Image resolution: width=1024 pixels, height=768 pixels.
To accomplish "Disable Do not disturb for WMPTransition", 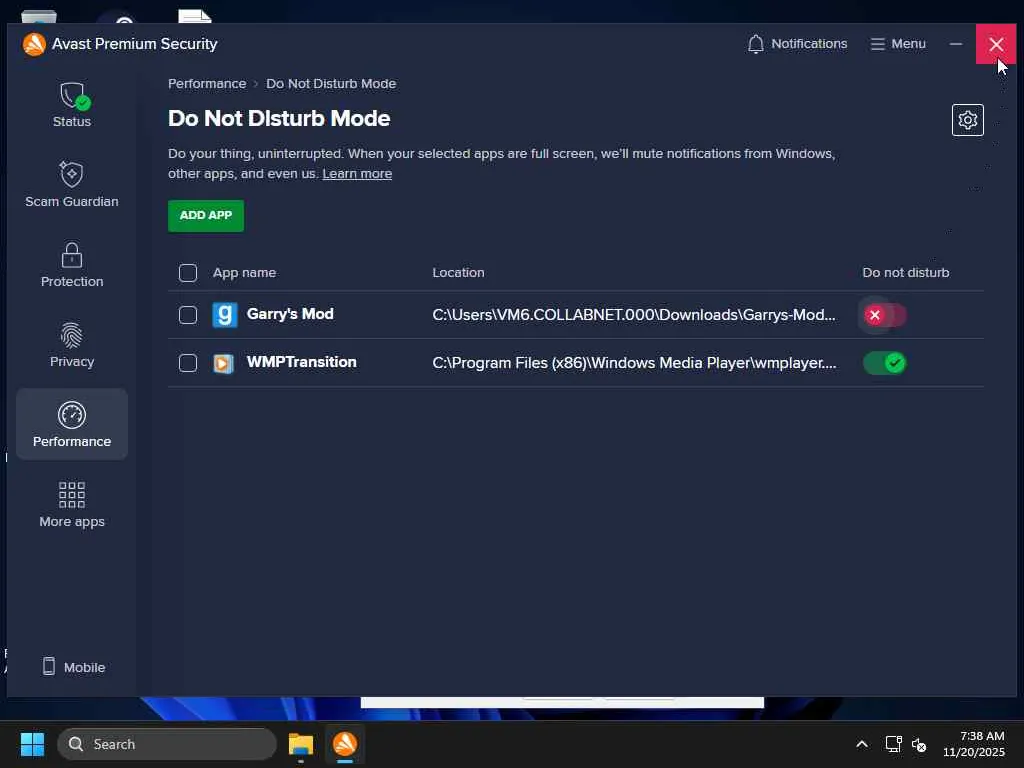I will [x=884, y=363].
